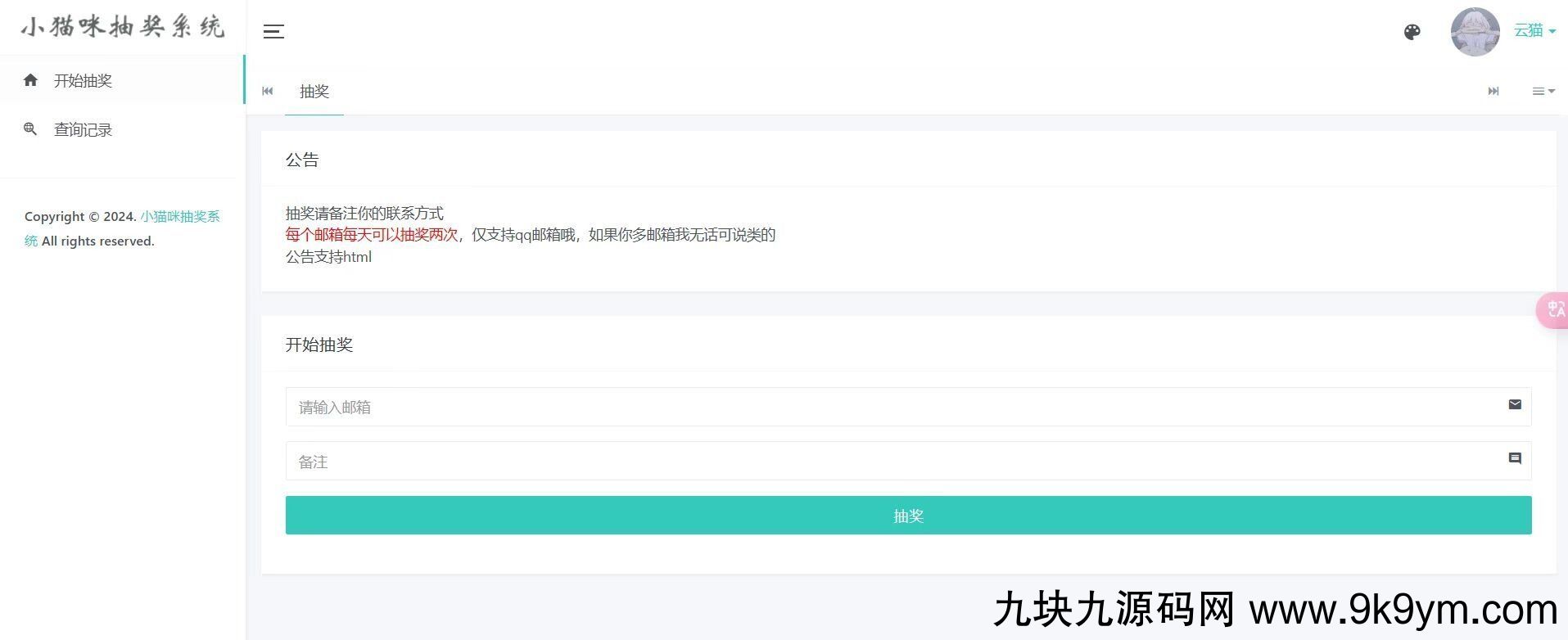Image resolution: width=1568 pixels, height=640 pixels.
Task: Open the 小猫咪抽奖系统 footer link
Action: click(x=179, y=217)
